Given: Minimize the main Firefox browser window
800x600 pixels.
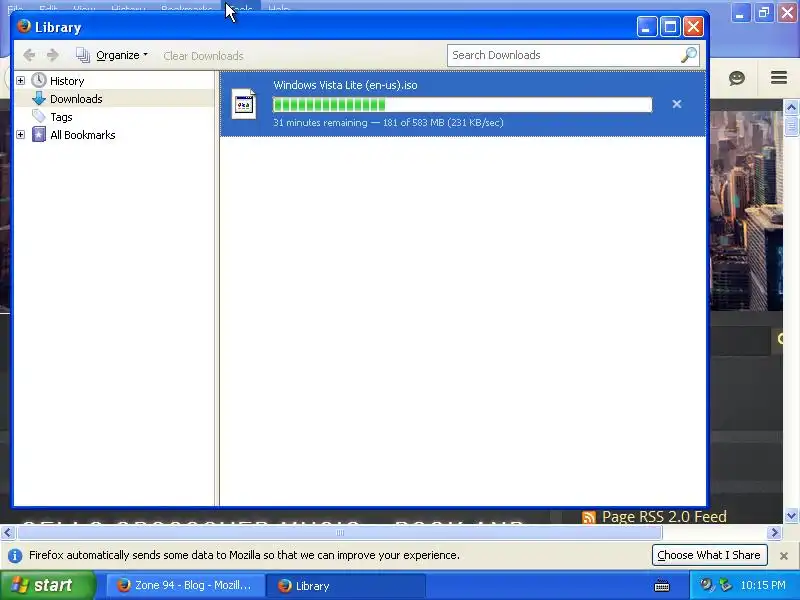Looking at the screenshot, I should [740, 12].
